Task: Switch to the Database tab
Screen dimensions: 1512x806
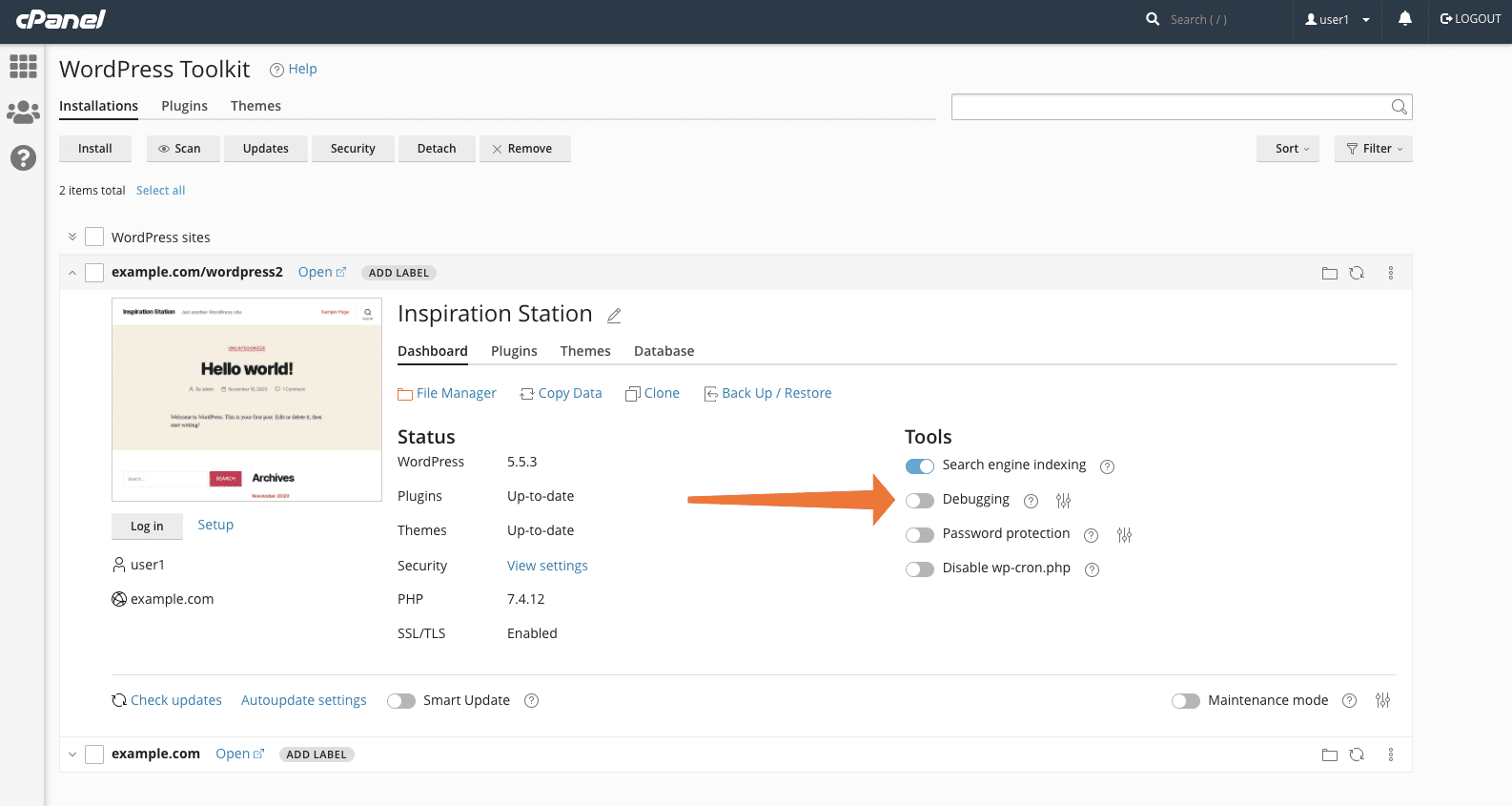Action: pyautogui.click(x=664, y=351)
